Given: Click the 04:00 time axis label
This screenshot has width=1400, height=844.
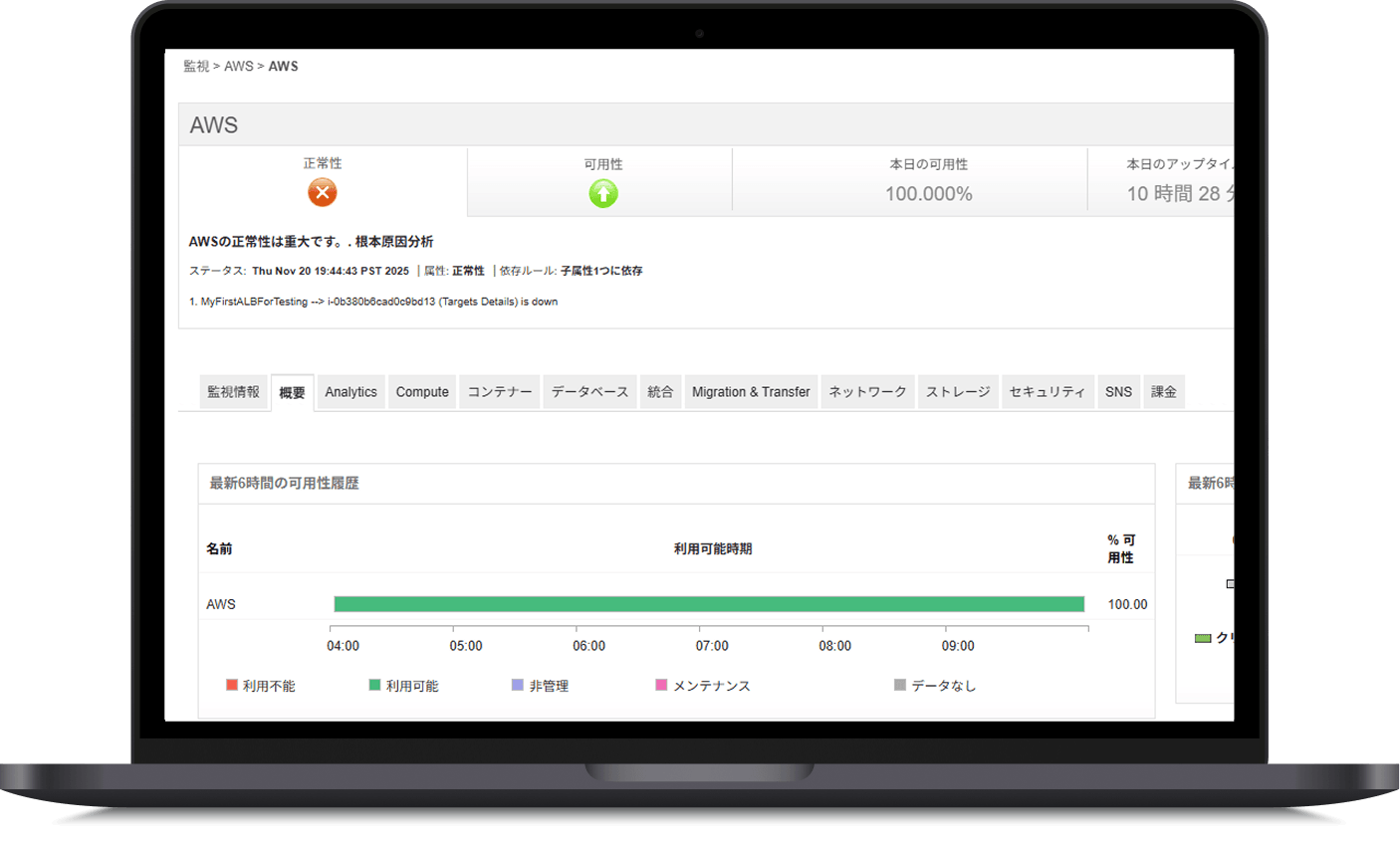Looking at the screenshot, I should [x=343, y=646].
